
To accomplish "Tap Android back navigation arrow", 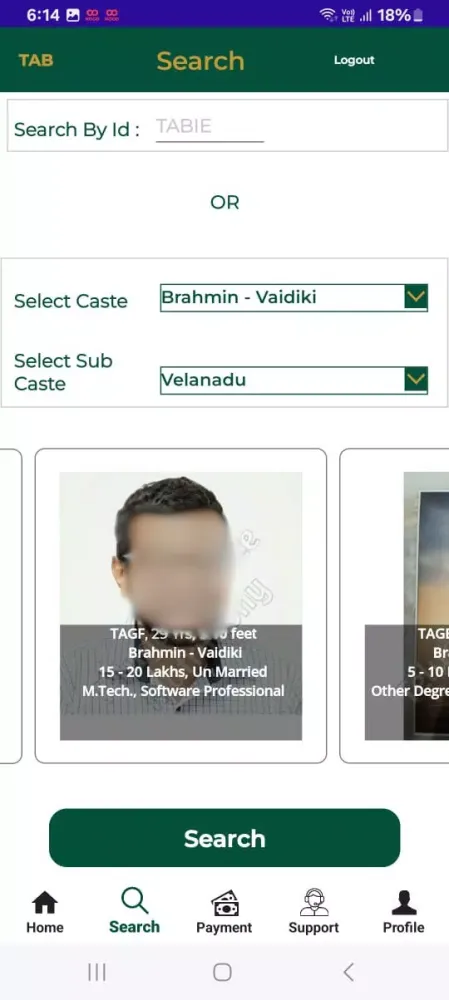I will tap(348, 972).
